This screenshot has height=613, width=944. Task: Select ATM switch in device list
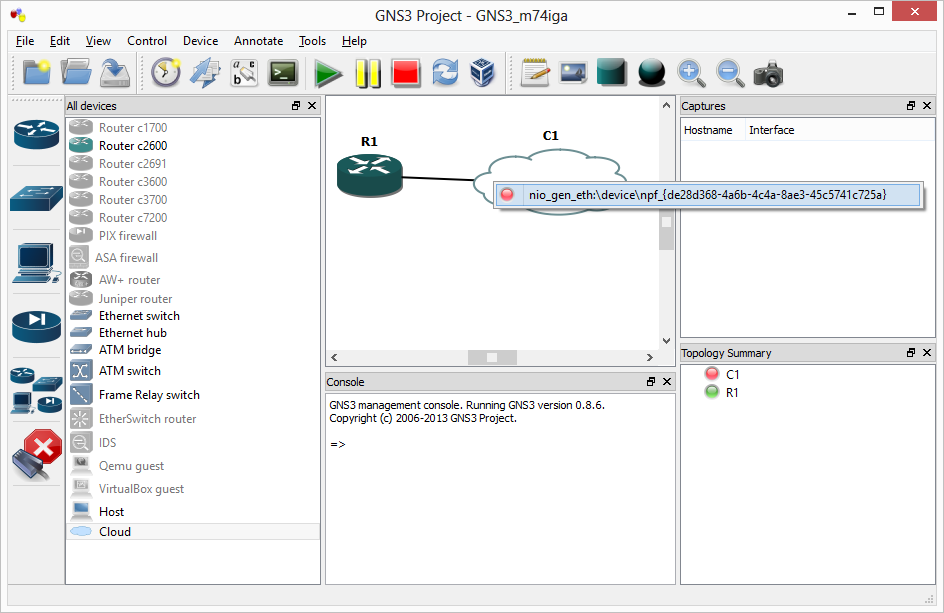[193, 371]
